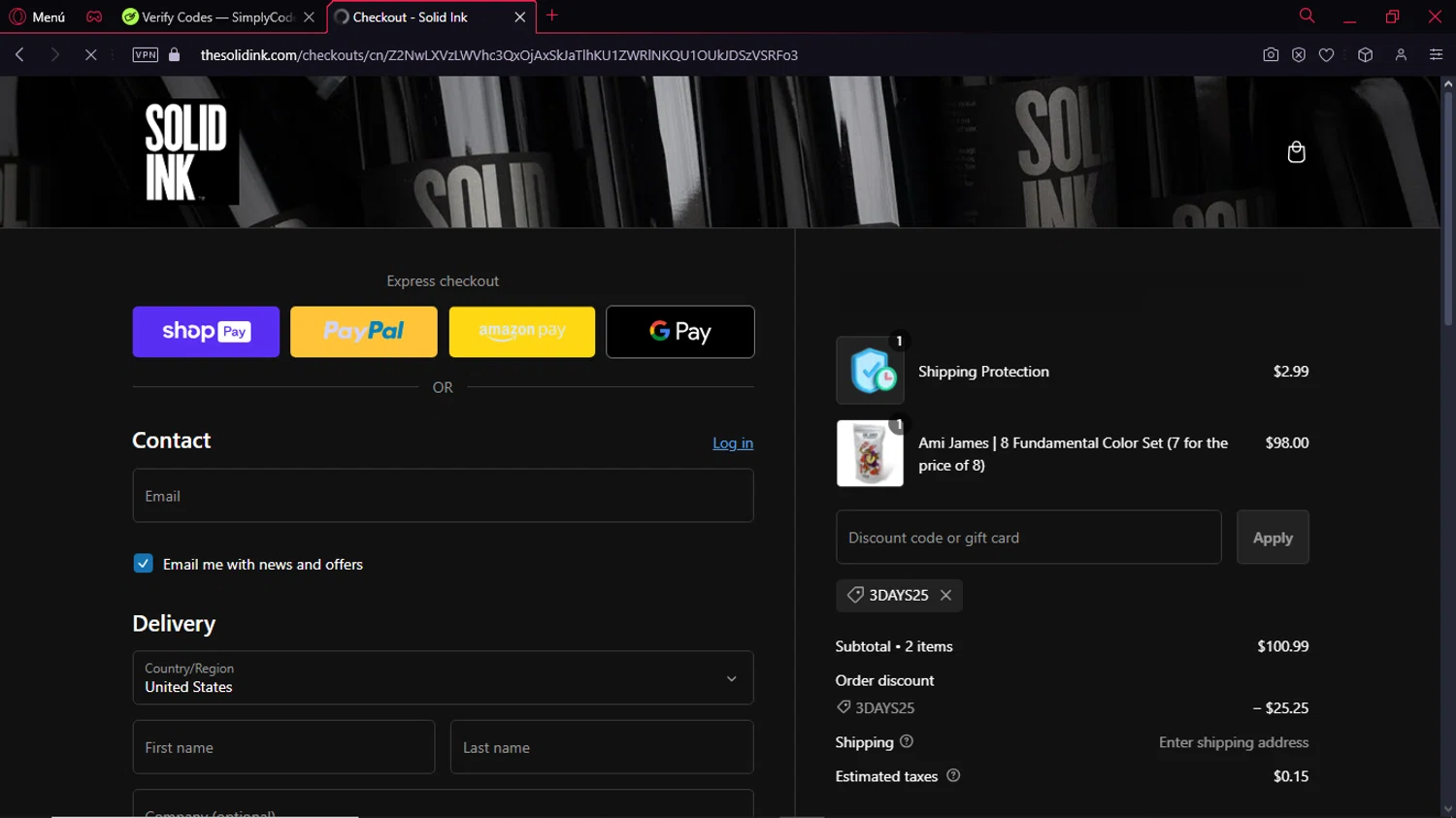Click the address bar URL

tap(499, 55)
